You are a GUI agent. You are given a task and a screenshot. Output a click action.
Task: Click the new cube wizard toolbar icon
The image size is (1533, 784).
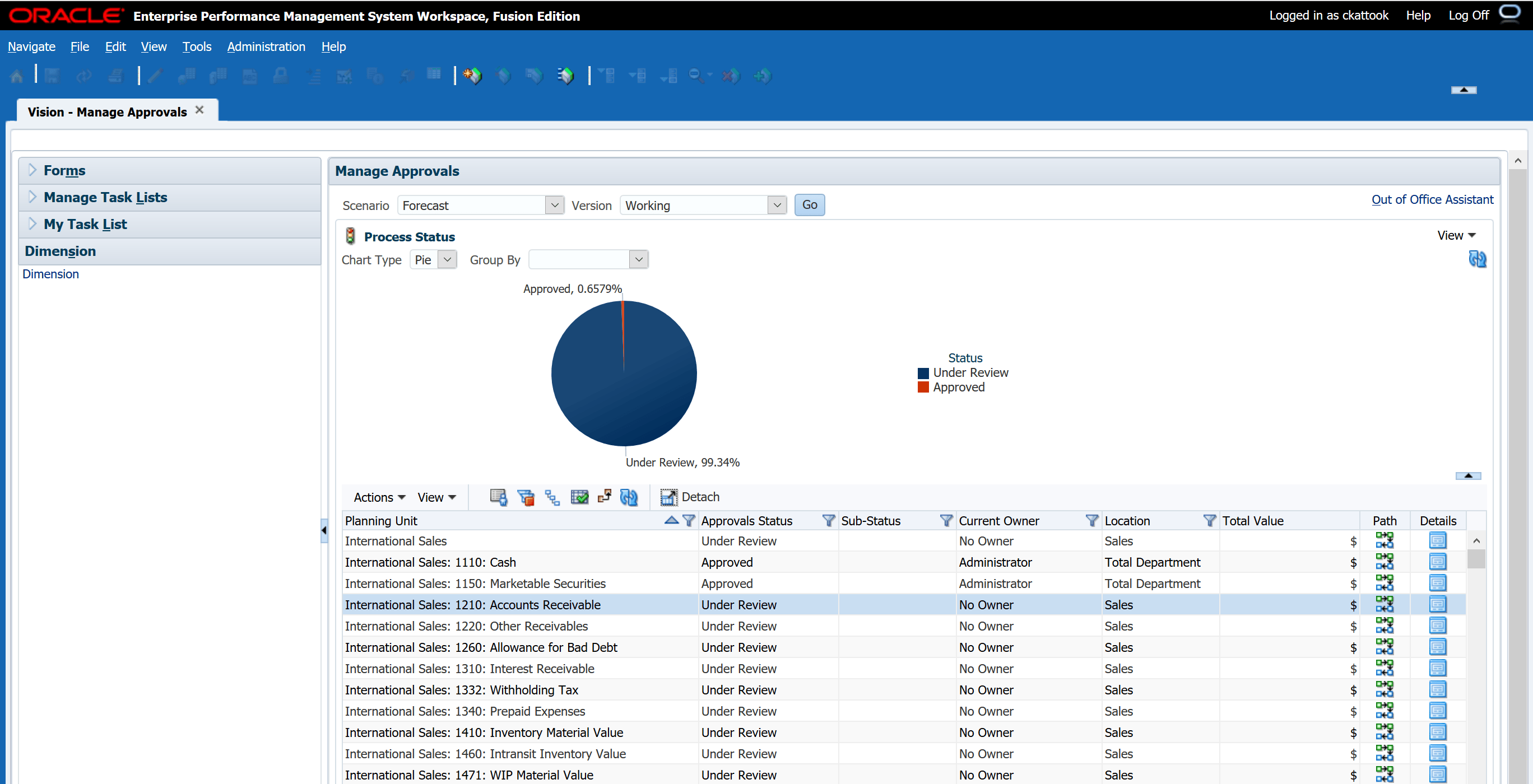pos(472,76)
